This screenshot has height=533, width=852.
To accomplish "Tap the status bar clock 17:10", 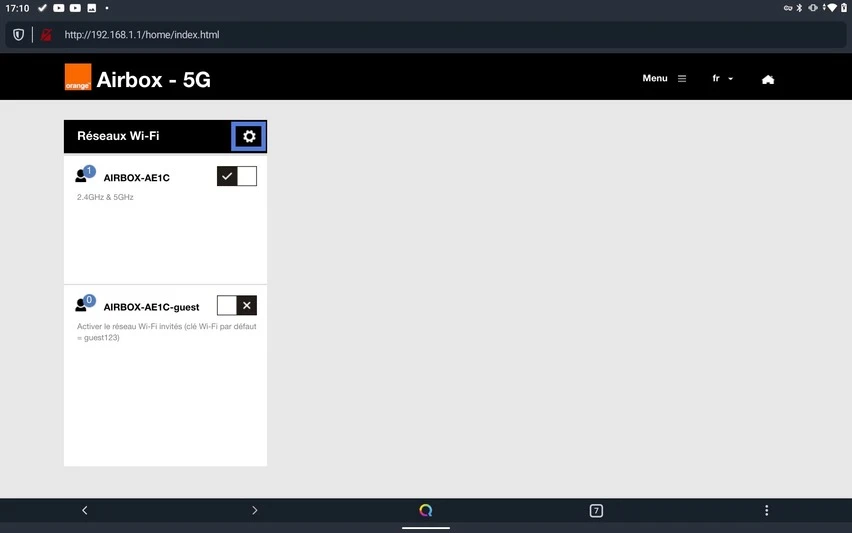I will point(17,8).
